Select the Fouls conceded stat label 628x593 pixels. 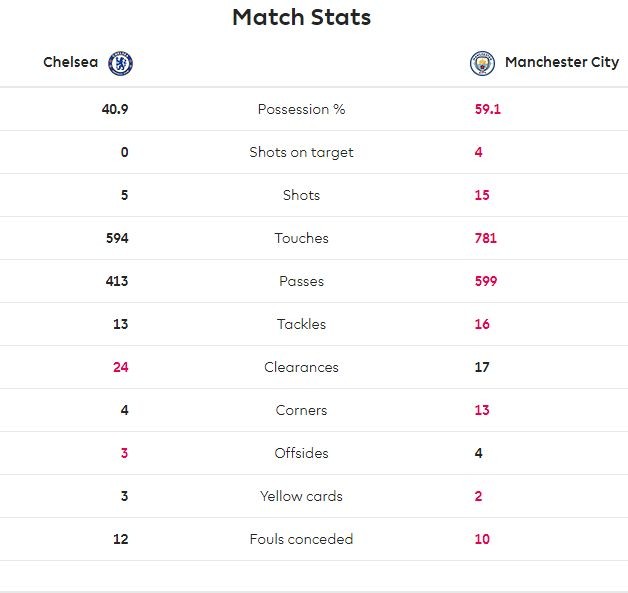click(301, 539)
